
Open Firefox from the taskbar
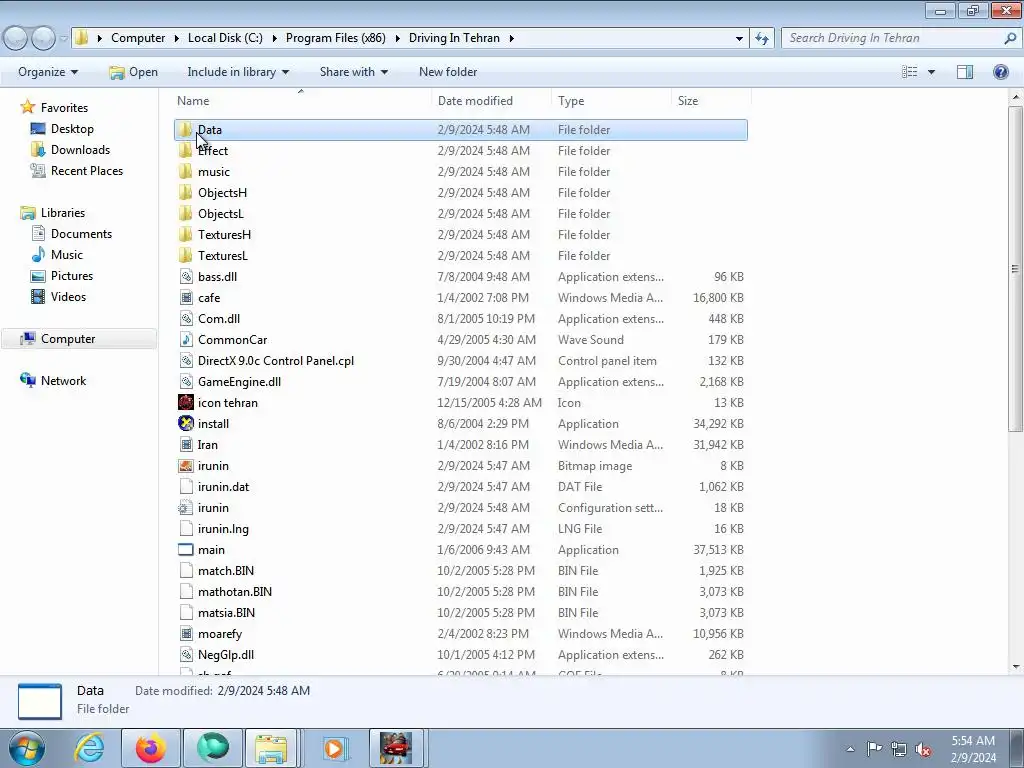point(151,748)
